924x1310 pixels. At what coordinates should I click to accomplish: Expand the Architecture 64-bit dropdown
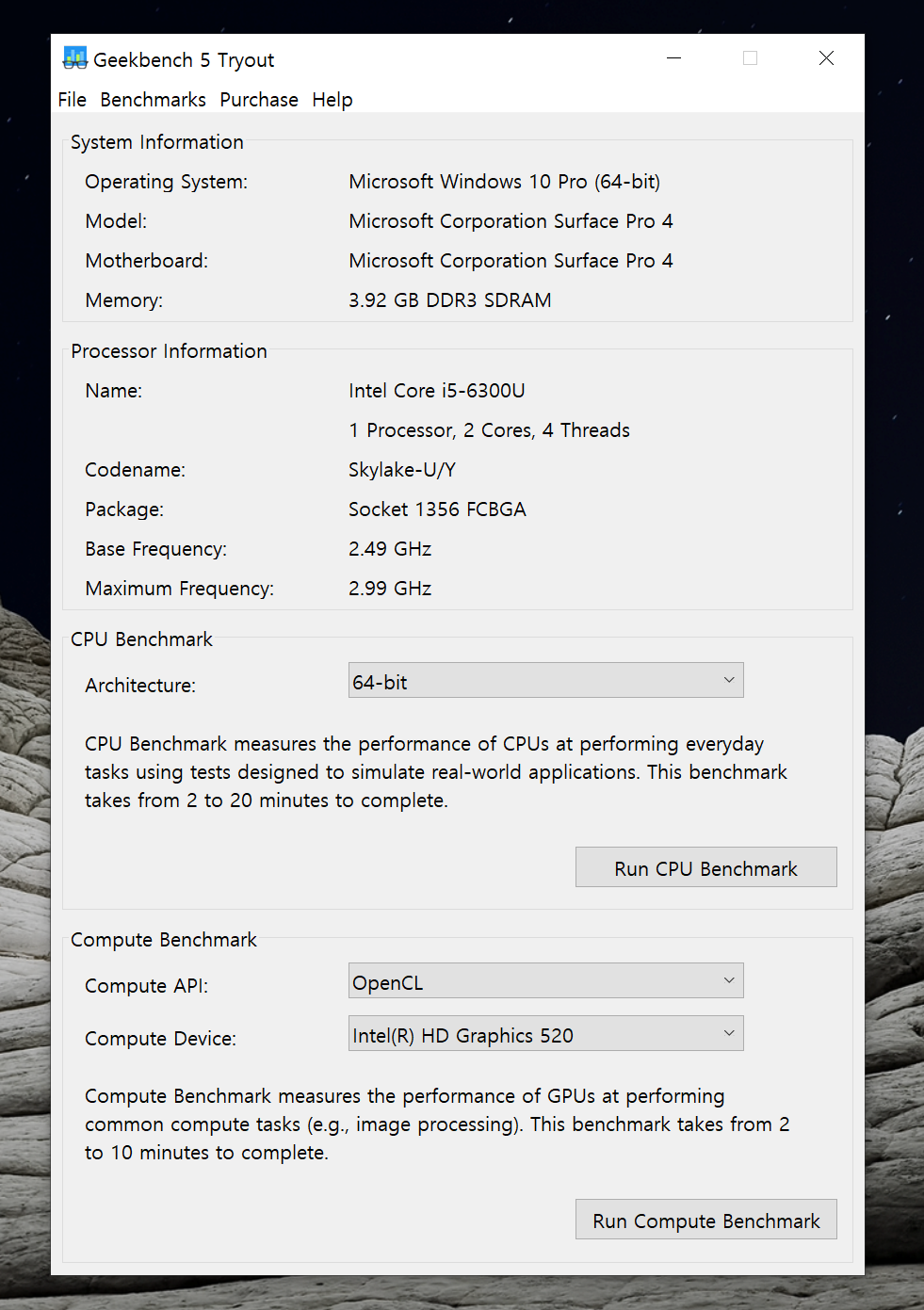click(x=545, y=680)
